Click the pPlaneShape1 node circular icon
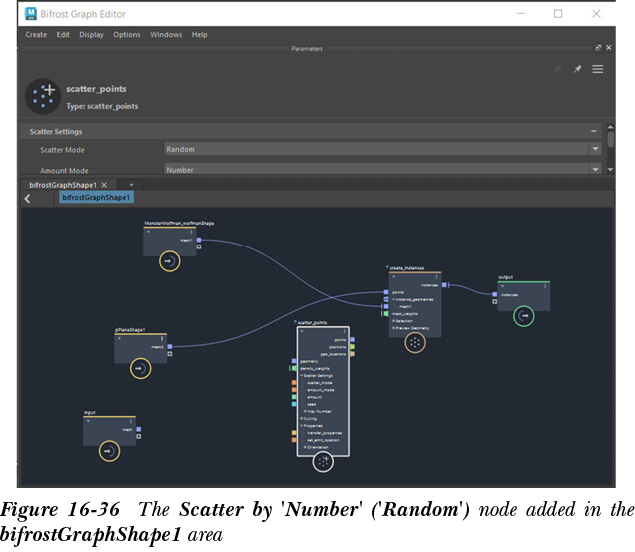The width and height of the screenshot is (635, 552). (x=141, y=369)
